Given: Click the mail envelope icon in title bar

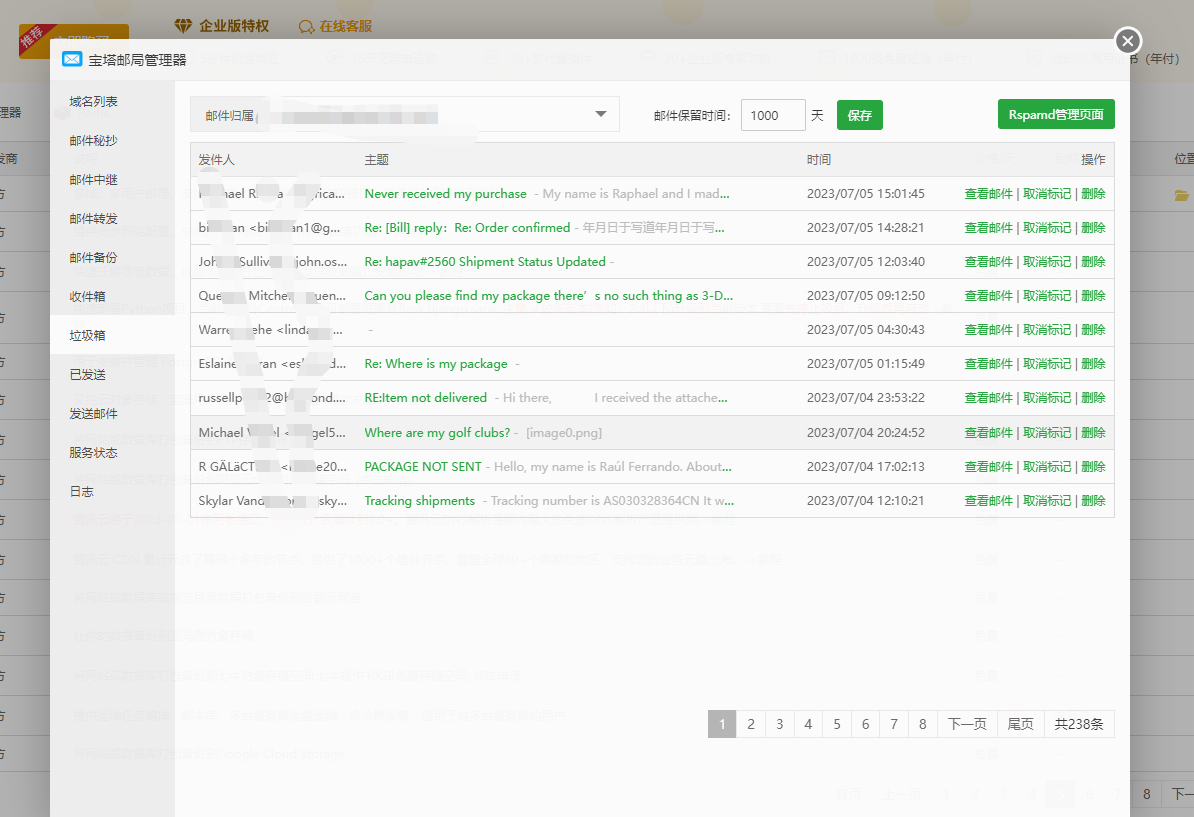Looking at the screenshot, I should [72, 60].
